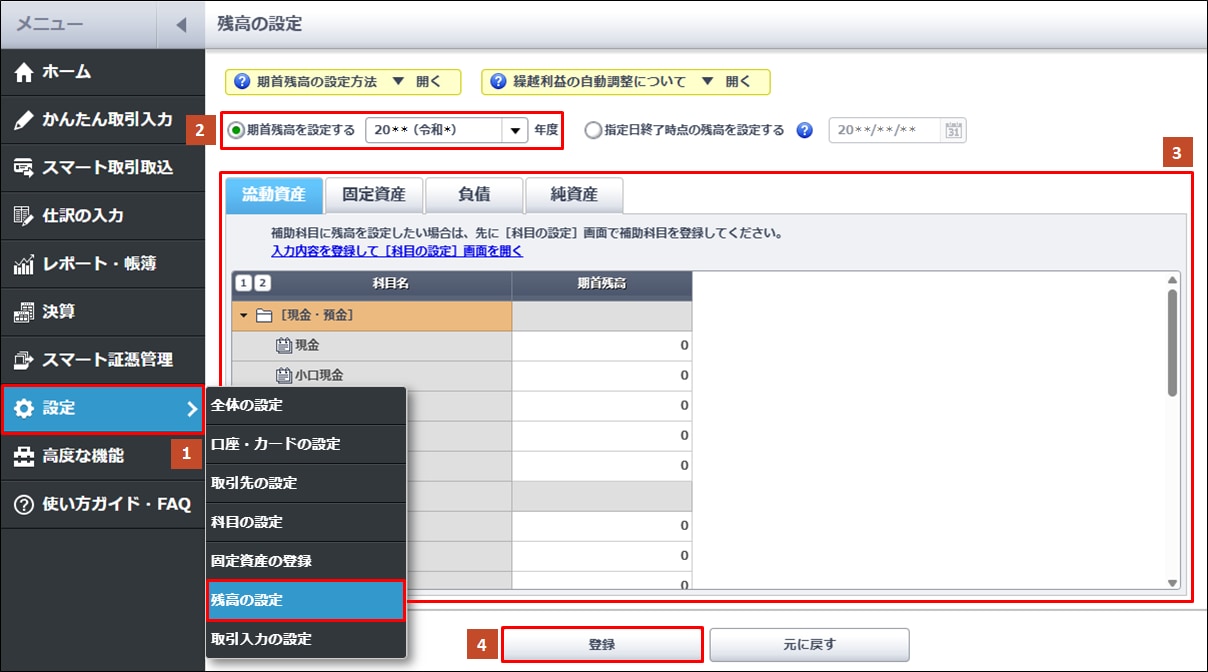Viewport: 1208px width, 672px height.
Task: Switch to the 固定資産 tab
Action: pos(373,195)
